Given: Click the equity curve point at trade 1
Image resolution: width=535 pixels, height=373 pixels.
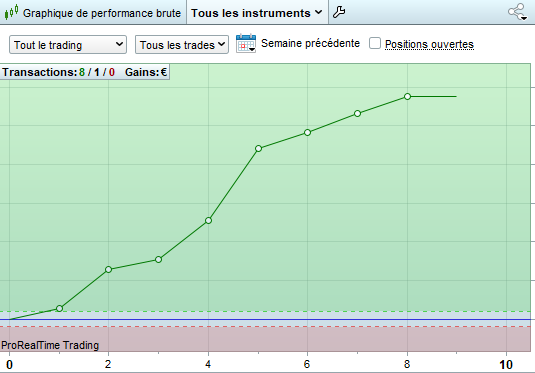Looking at the screenshot, I should point(59,309).
